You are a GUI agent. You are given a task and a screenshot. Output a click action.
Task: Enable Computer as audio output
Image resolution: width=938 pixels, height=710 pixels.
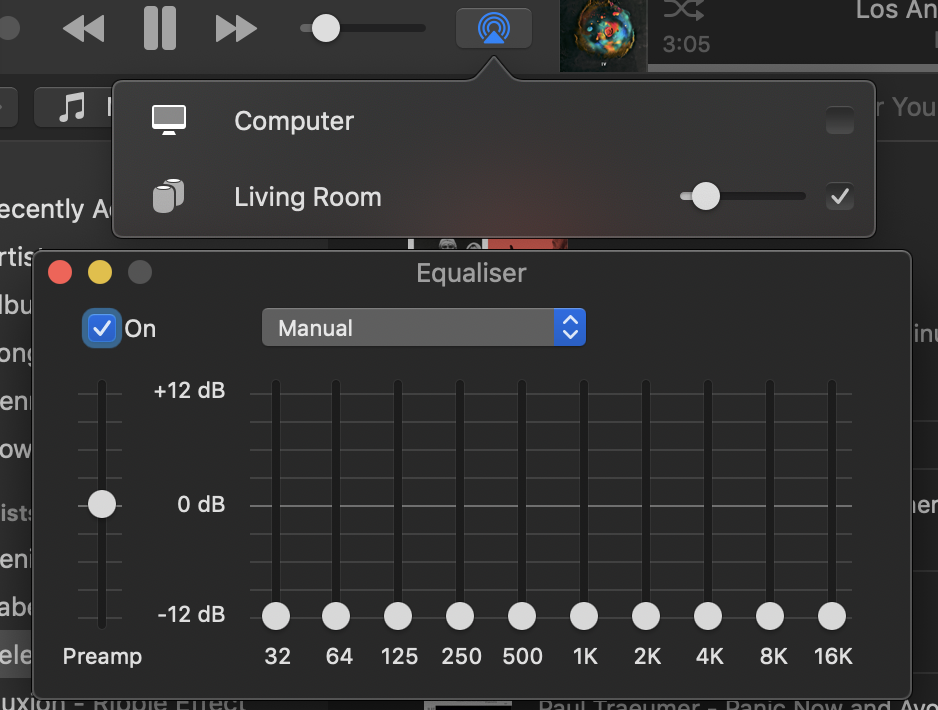pos(840,121)
